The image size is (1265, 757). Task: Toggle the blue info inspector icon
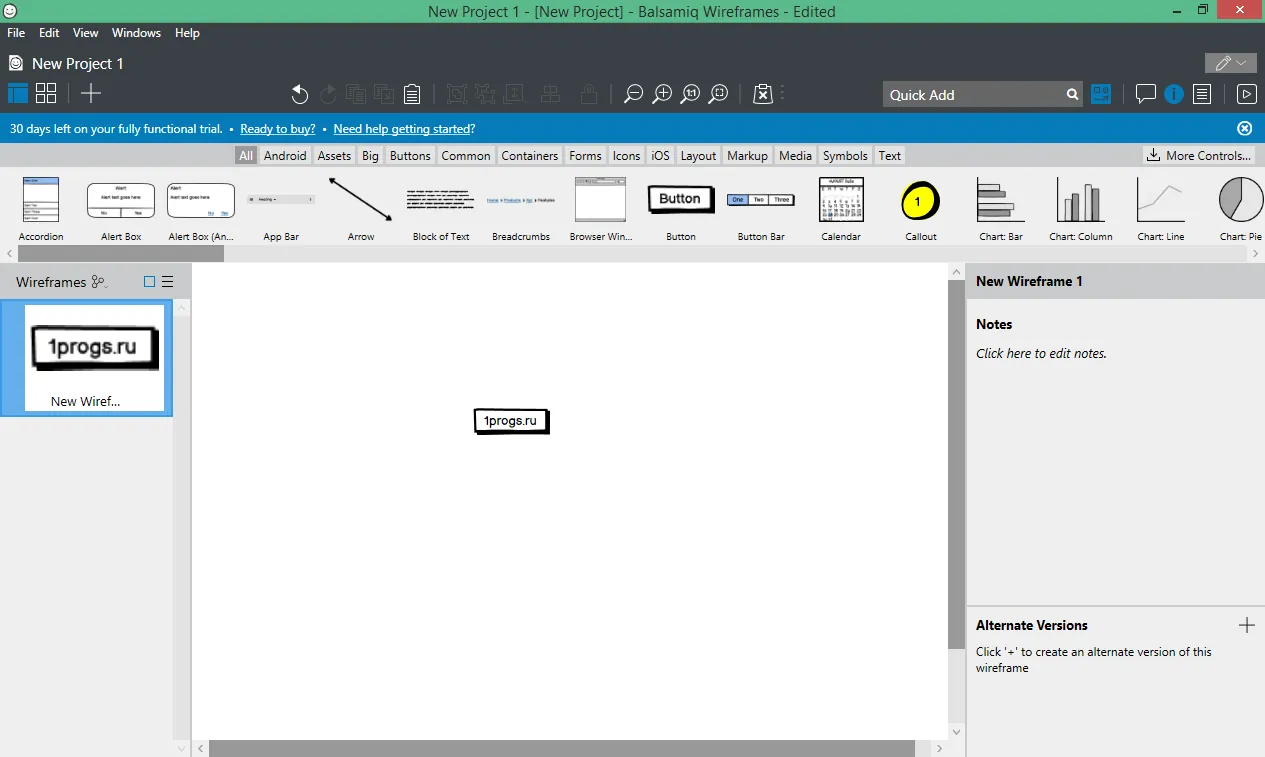tap(1174, 94)
